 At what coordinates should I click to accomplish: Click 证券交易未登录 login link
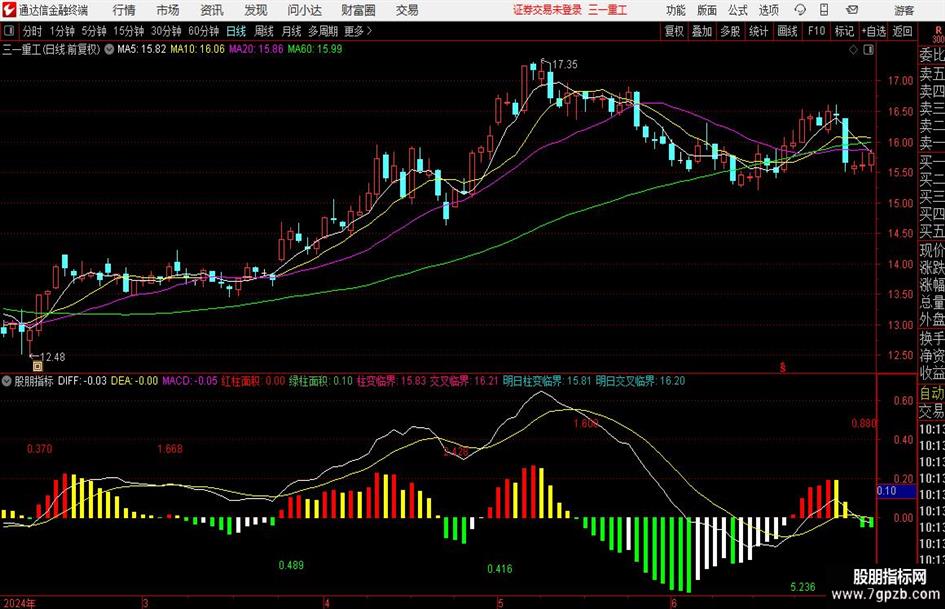pyautogui.click(x=547, y=10)
